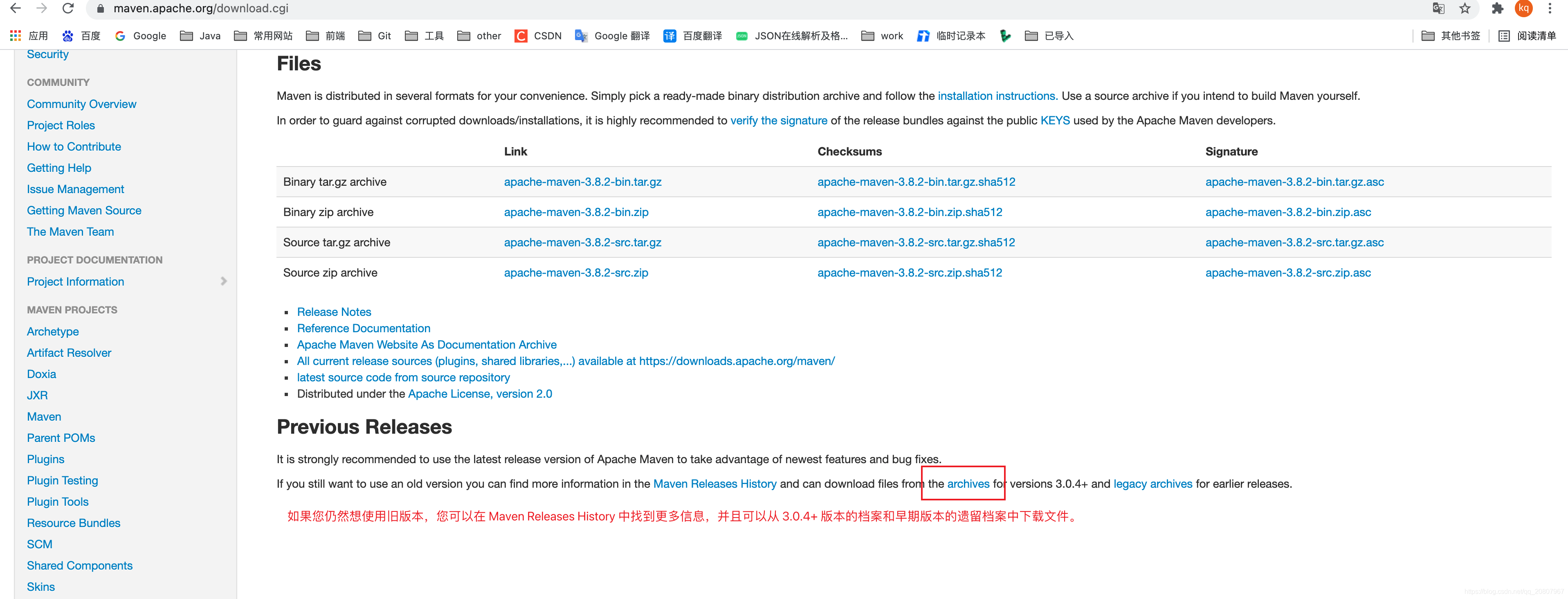Download apache-maven-3.8.2-bin.zip link
Image resolution: width=1568 pixels, height=599 pixels.
click(x=576, y=212)
